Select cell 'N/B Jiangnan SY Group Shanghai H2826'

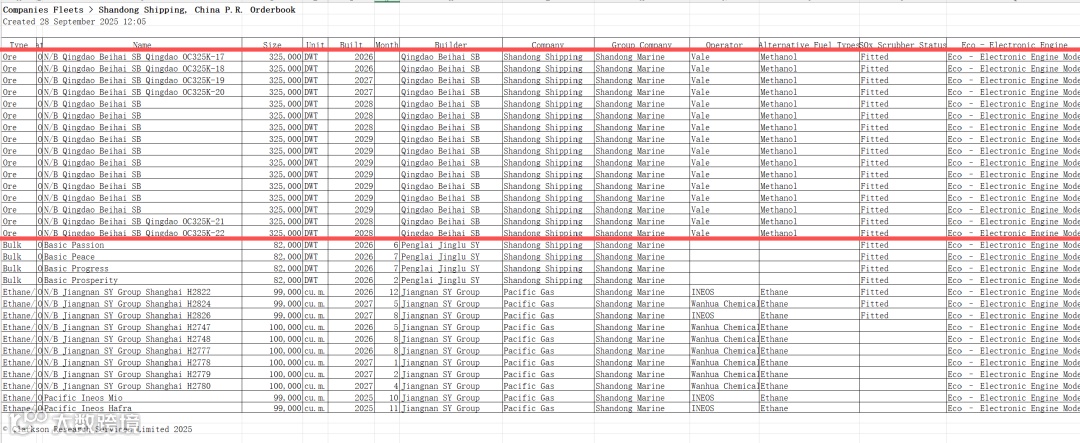tap(142, 315)
